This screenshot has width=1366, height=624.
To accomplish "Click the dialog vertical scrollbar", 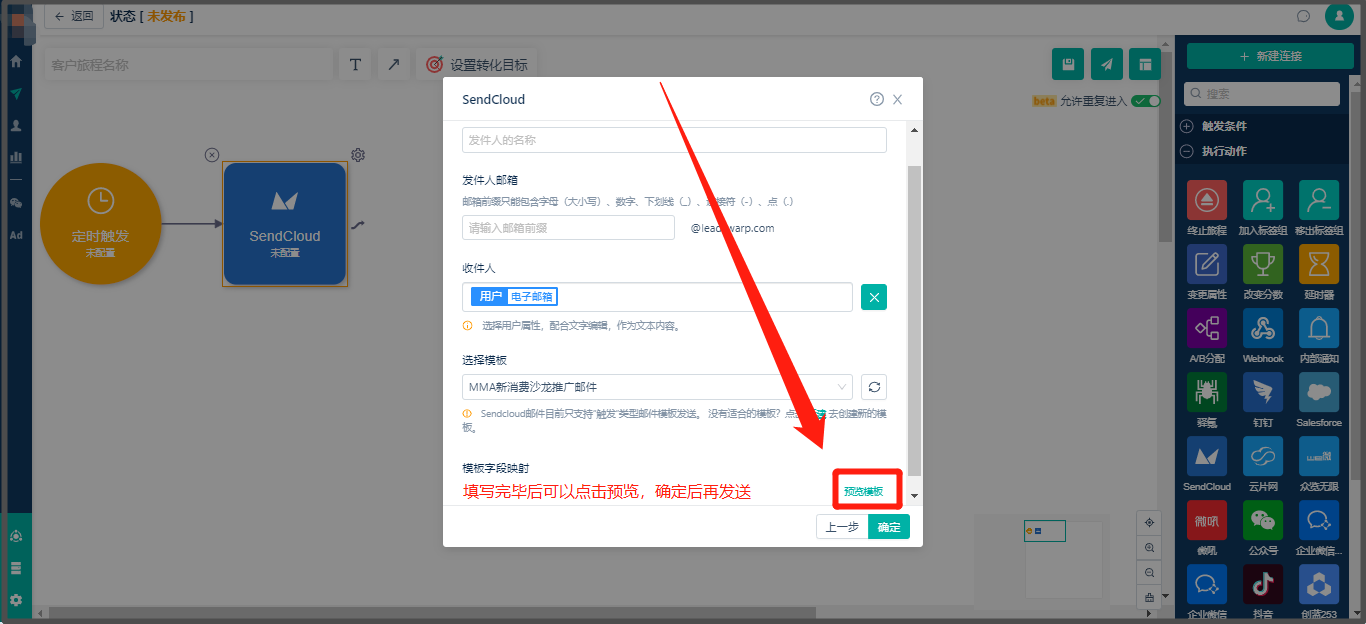I will (914, 322).
